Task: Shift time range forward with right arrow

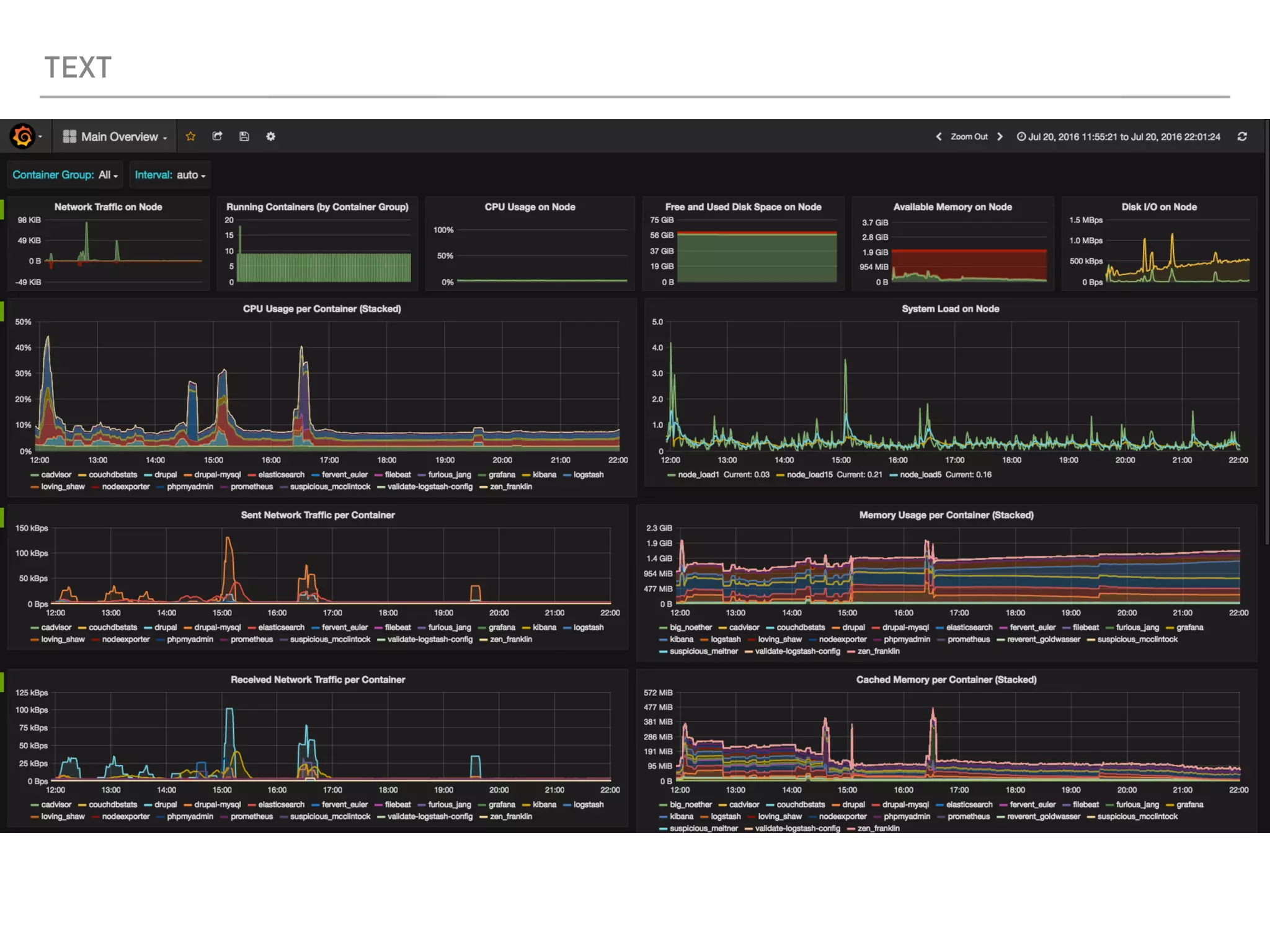Action: coord(1000,136)
